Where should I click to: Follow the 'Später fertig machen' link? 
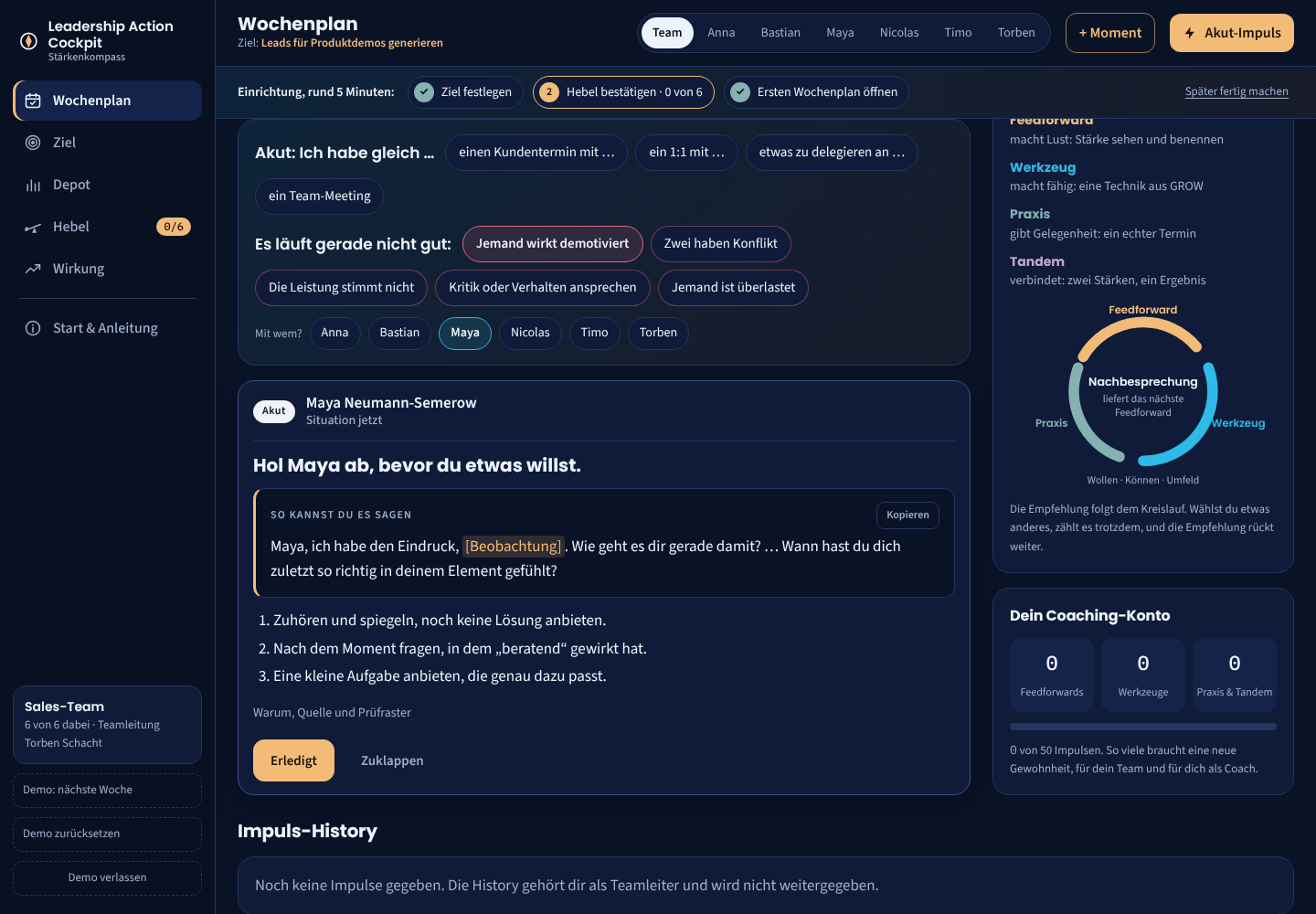point(1236,91)
